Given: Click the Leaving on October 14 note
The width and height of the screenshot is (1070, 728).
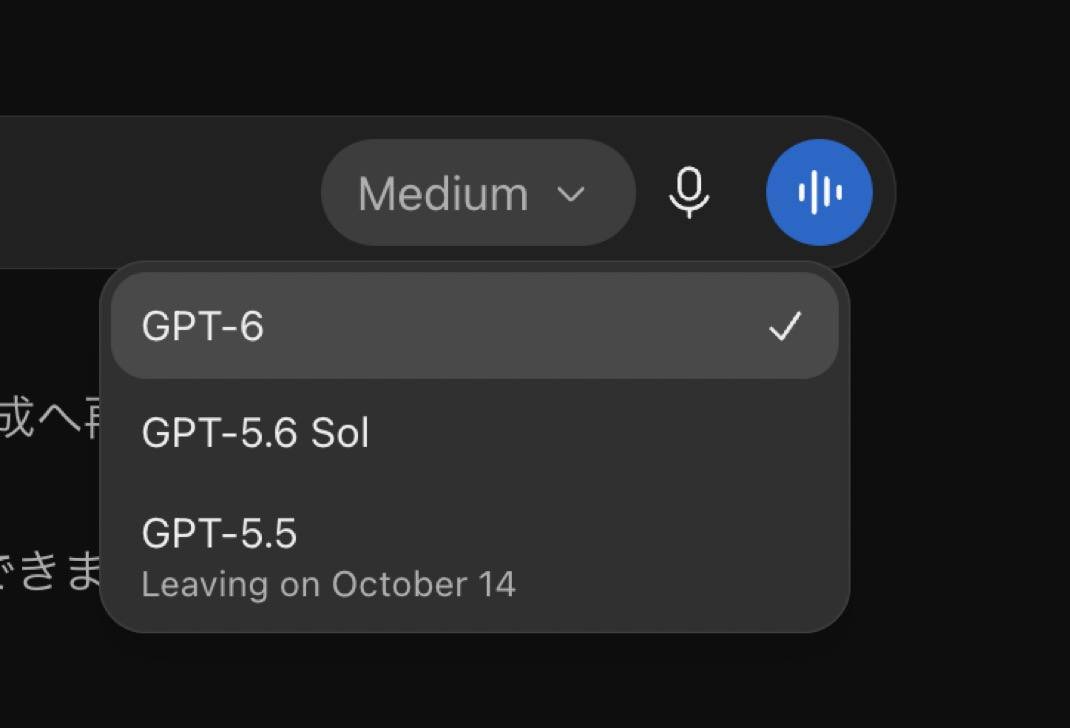Looking at the screenshot, I should pos(328,585).
